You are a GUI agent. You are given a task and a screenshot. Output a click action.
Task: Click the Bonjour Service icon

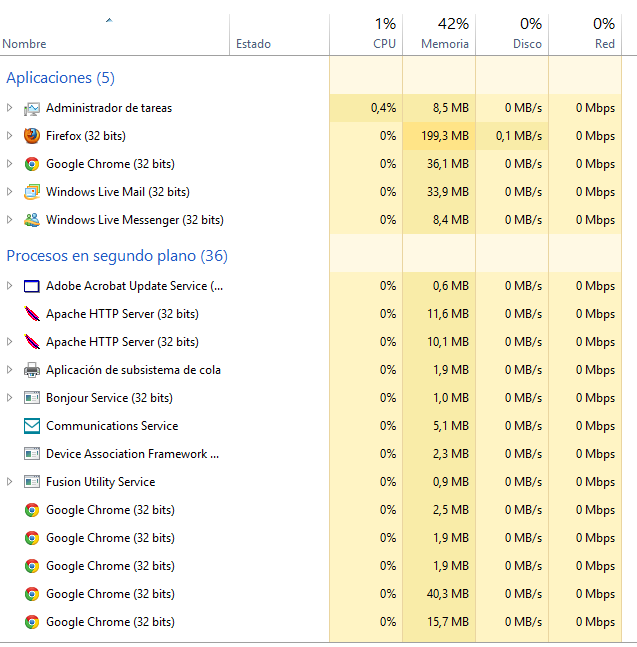coord(32,398)
